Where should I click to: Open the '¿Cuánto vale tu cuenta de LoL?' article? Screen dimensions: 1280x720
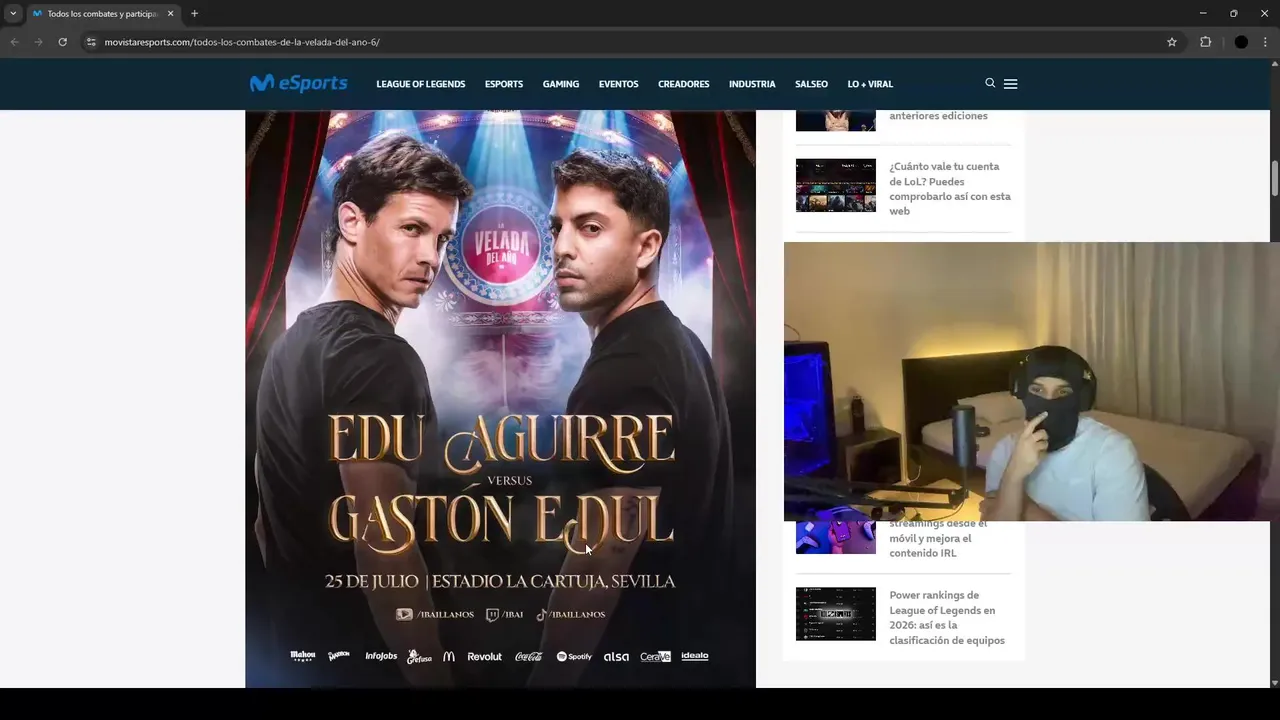coord(950,189)
